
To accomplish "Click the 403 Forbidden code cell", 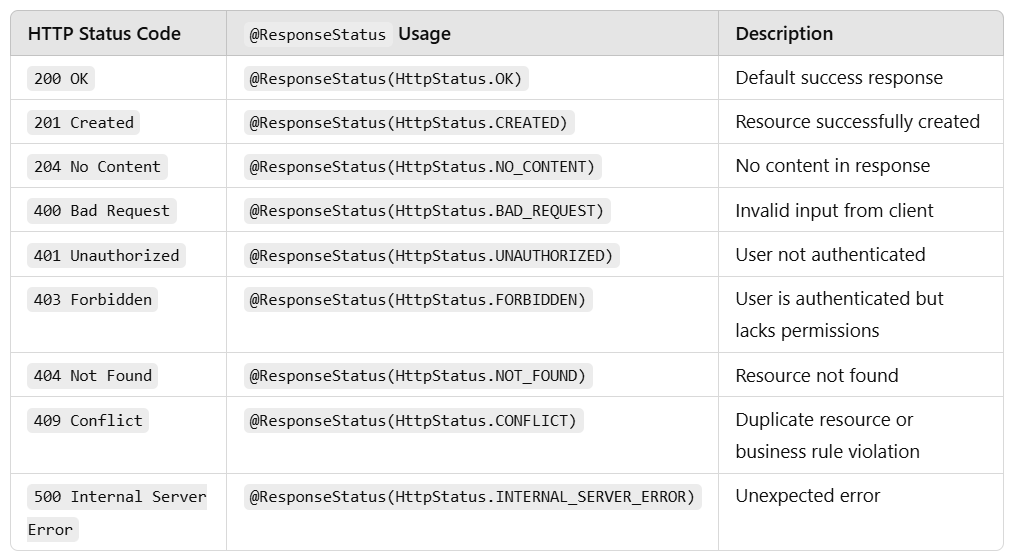I will point(93,299).
